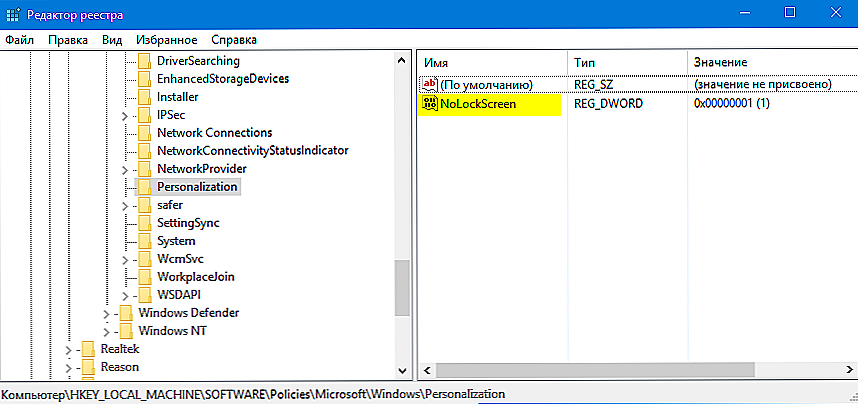The height and width of the screenshot is (404, 858).
Task: Click the DWORD icon of NoLockScreen
Action: click(430, 103)
